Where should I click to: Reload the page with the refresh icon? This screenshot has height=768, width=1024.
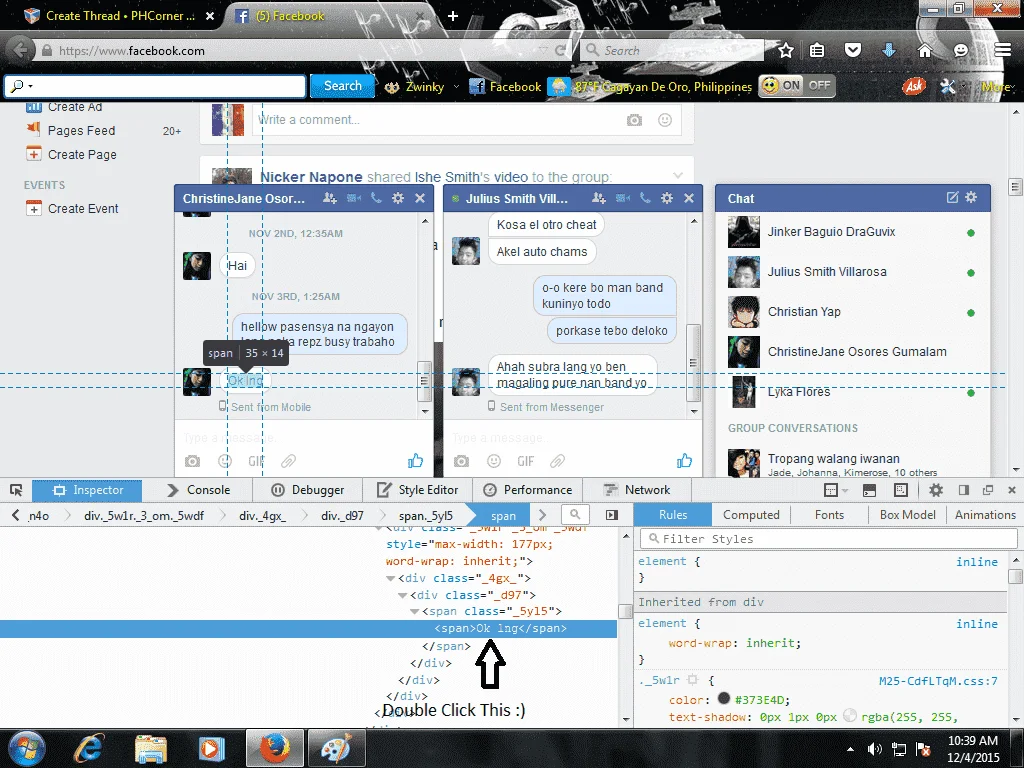click(x=560, y=50)
